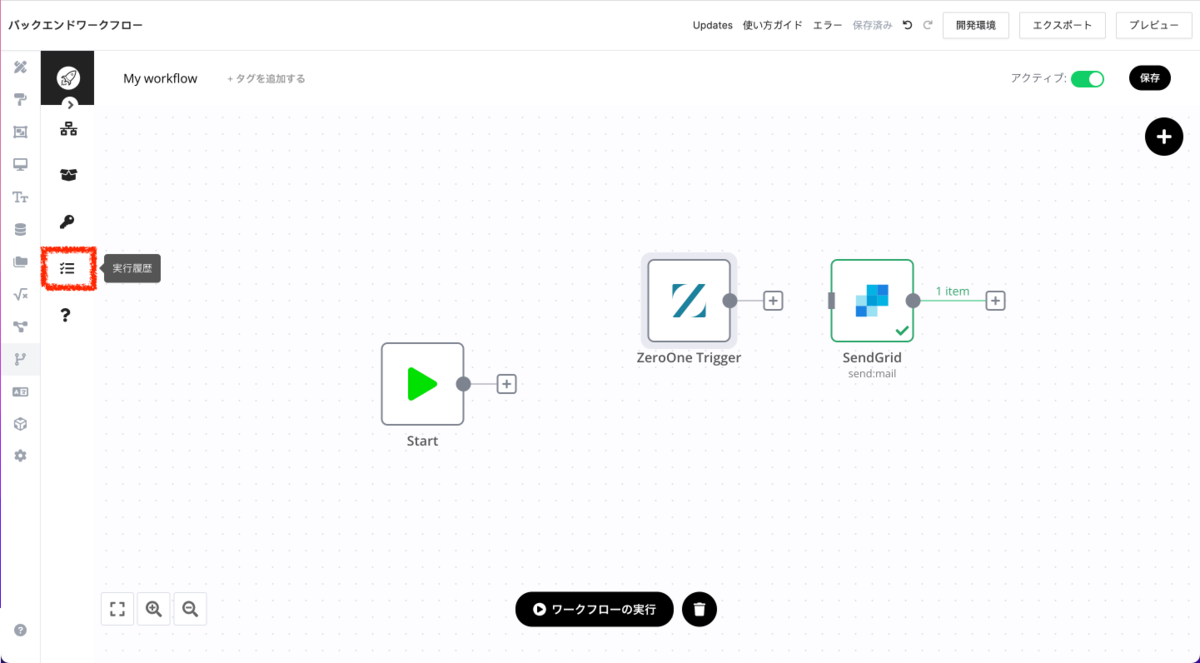The height and width of the screenshot is (663, 1200).
Task: Open the settings gear icon
Action: pyautogui.click(x=20, y=456)
